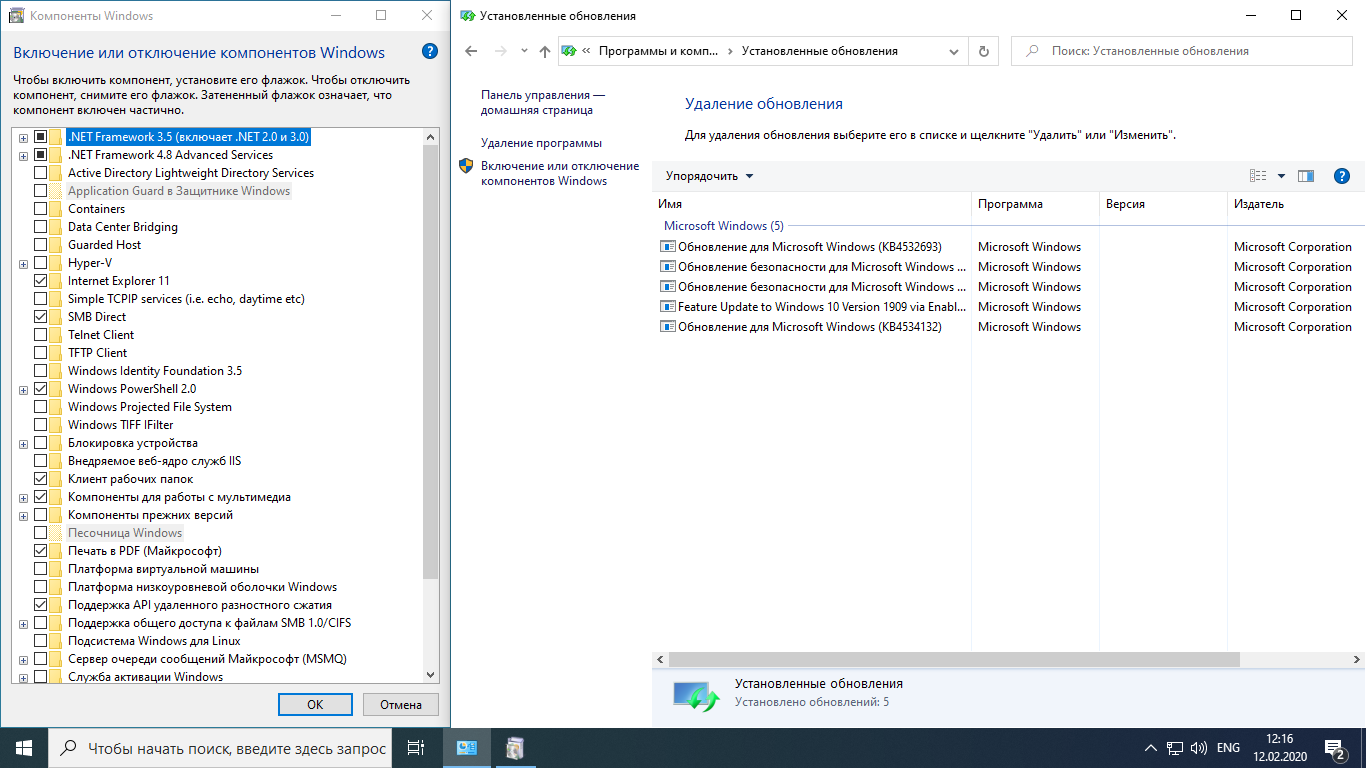
Task: Go up one level in Installed Updates
Action: click(544, 51)
